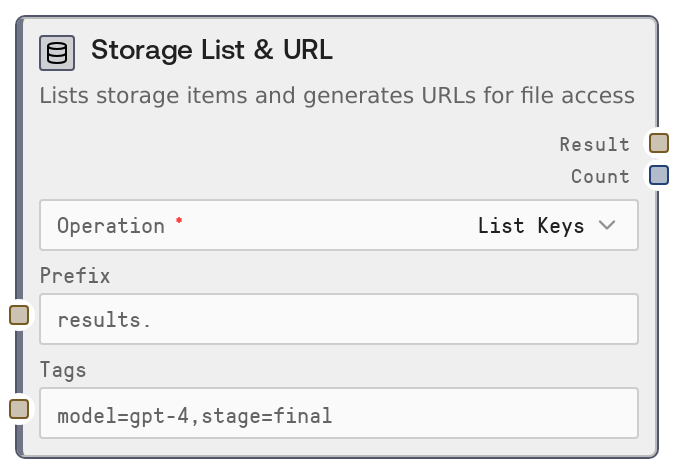674x474 pixels.
Task: Focus the Prefix field containing results.
Action: (338, 319)
